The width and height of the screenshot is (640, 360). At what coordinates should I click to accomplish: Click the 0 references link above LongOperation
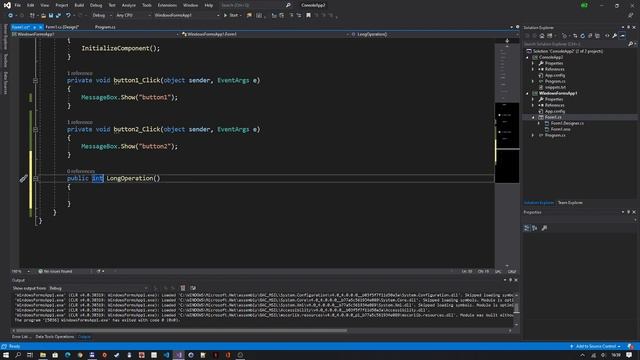(x=81, y=171)
